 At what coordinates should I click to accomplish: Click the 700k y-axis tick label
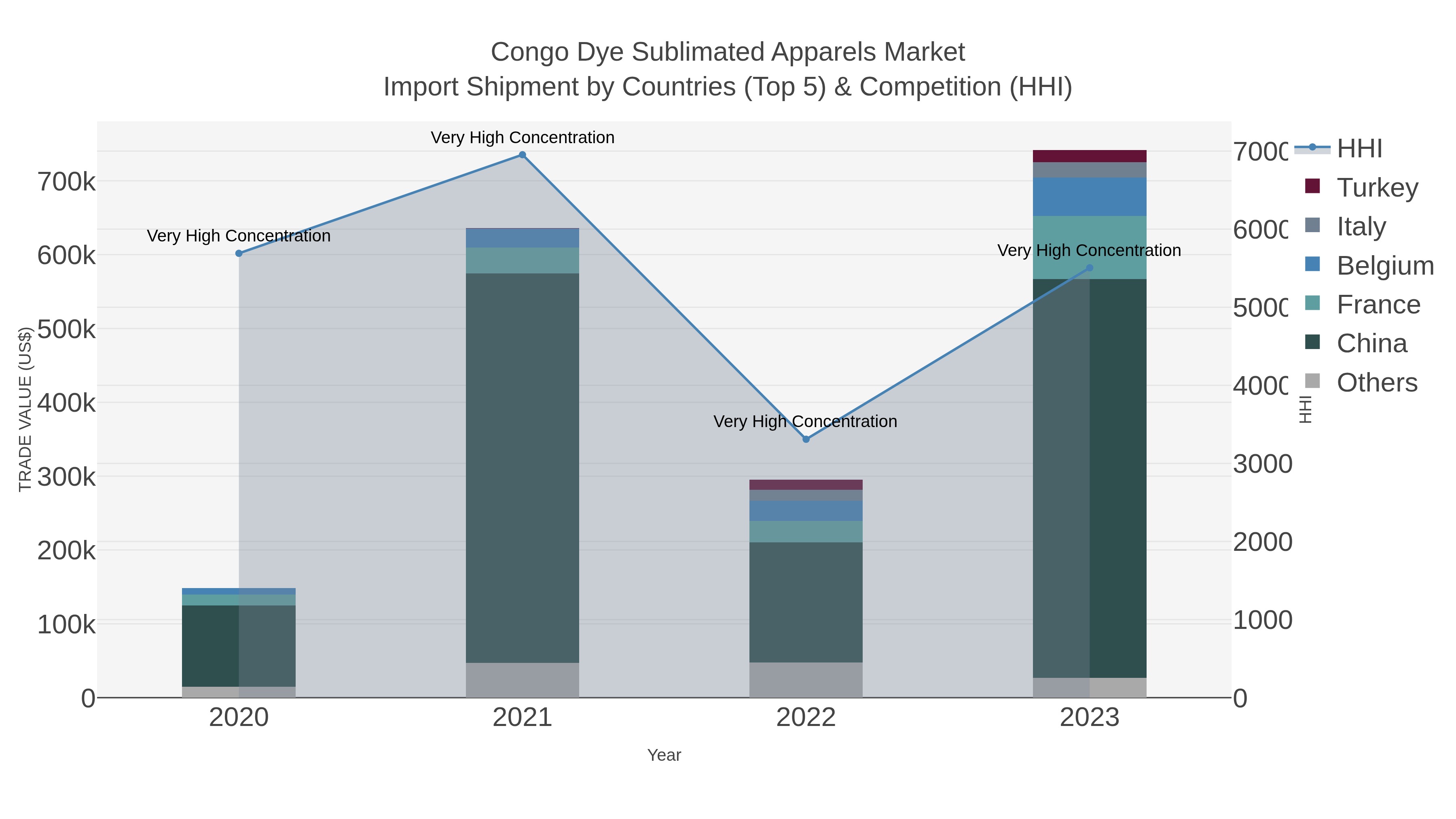coord(66,182)
